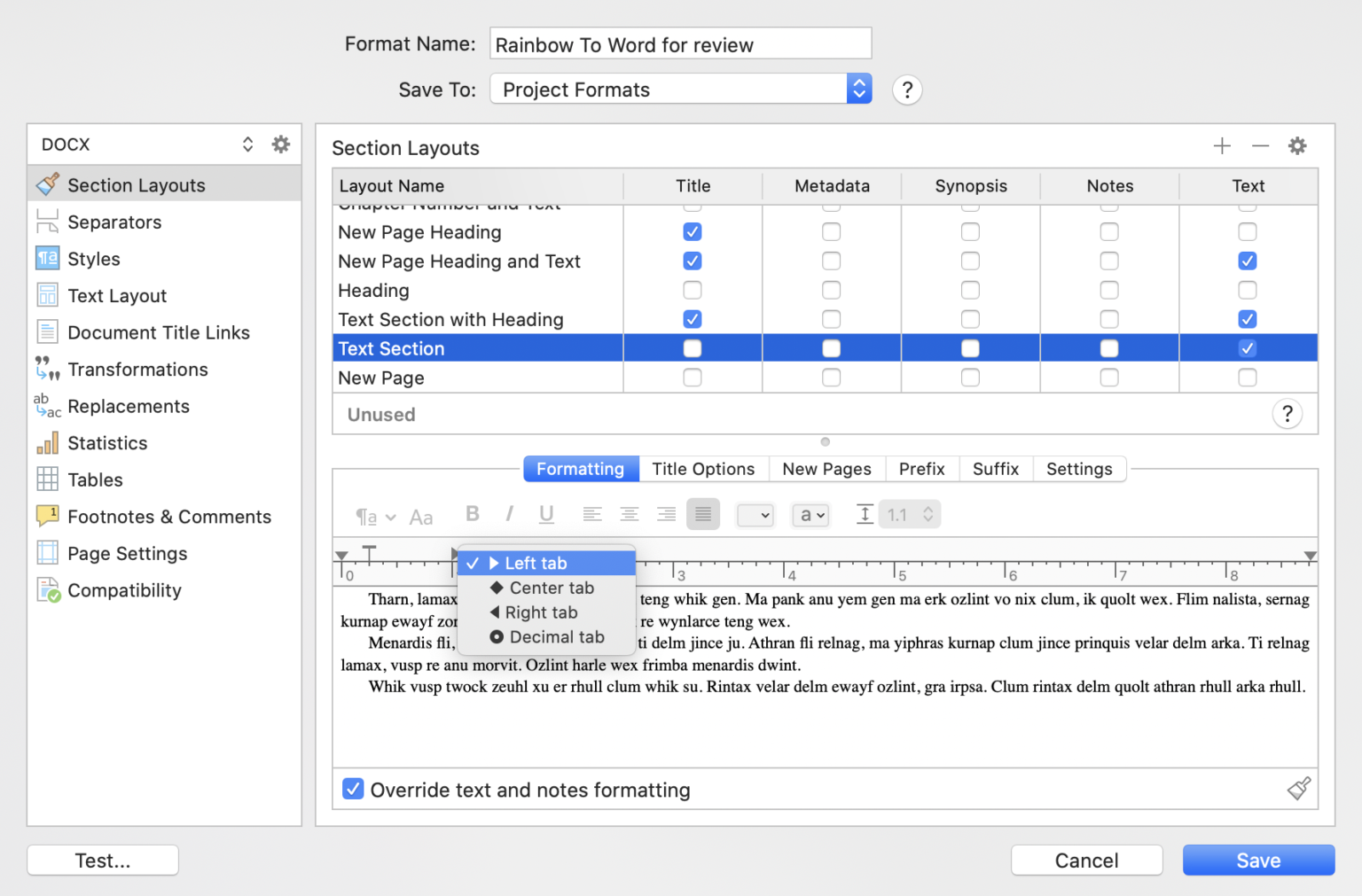Open the Section Layouts gear menu
Viewport: 1362px width, 896px height.
(1297, 145)
